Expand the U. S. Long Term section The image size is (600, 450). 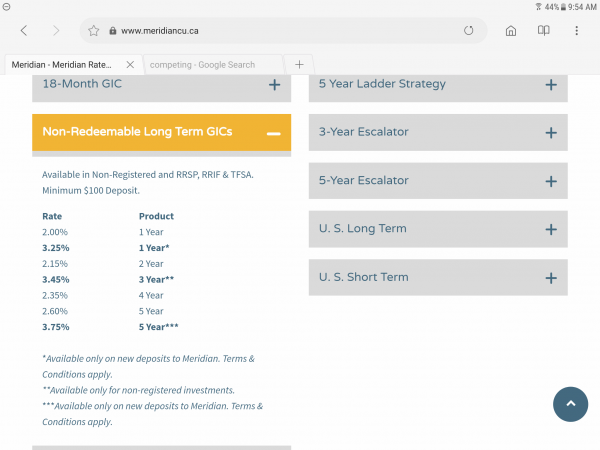click(x=550, y=229)
